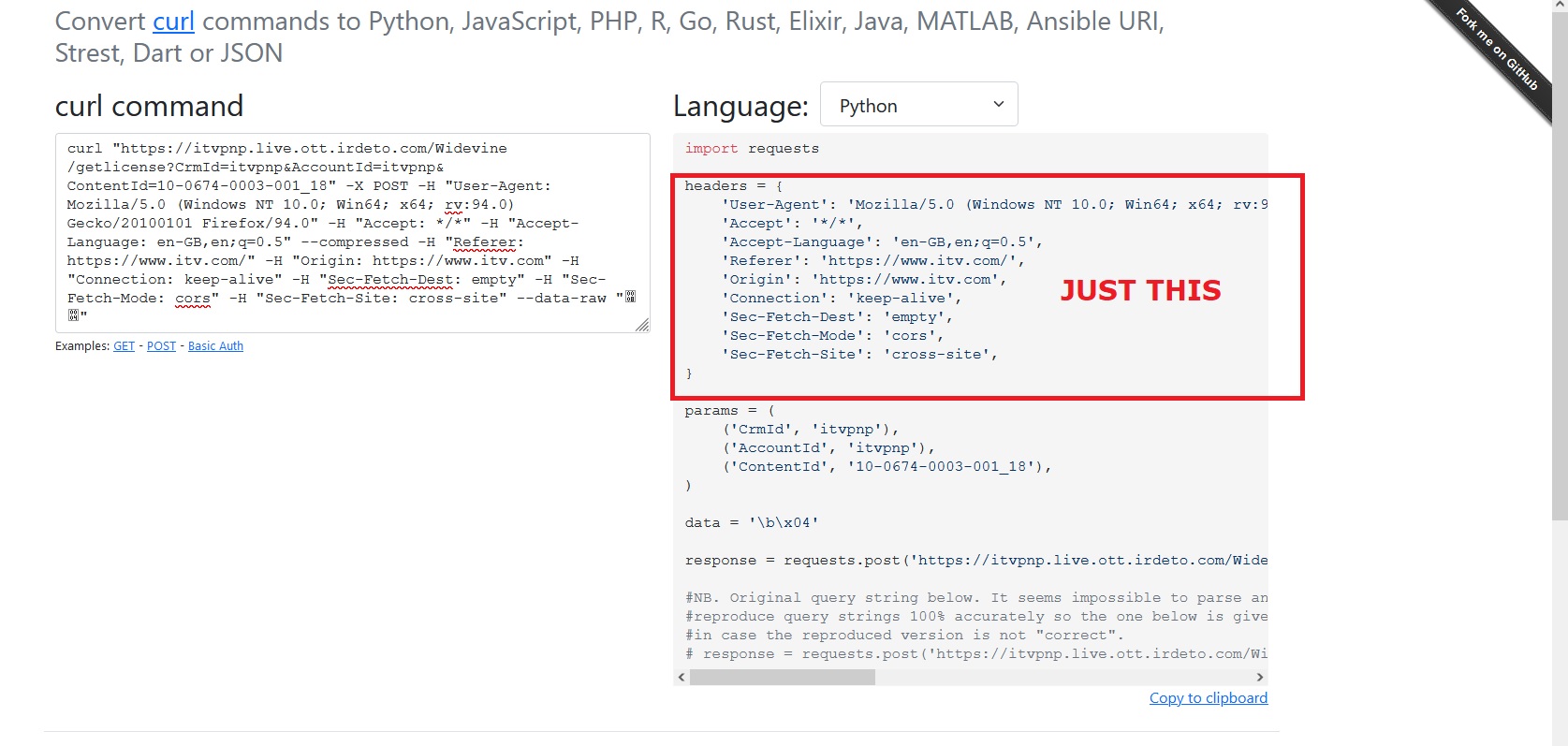Viewport: 1568px width, 746px height.
Task: Click the 'response = requests.post' line
Action: (x=976, y=561)
